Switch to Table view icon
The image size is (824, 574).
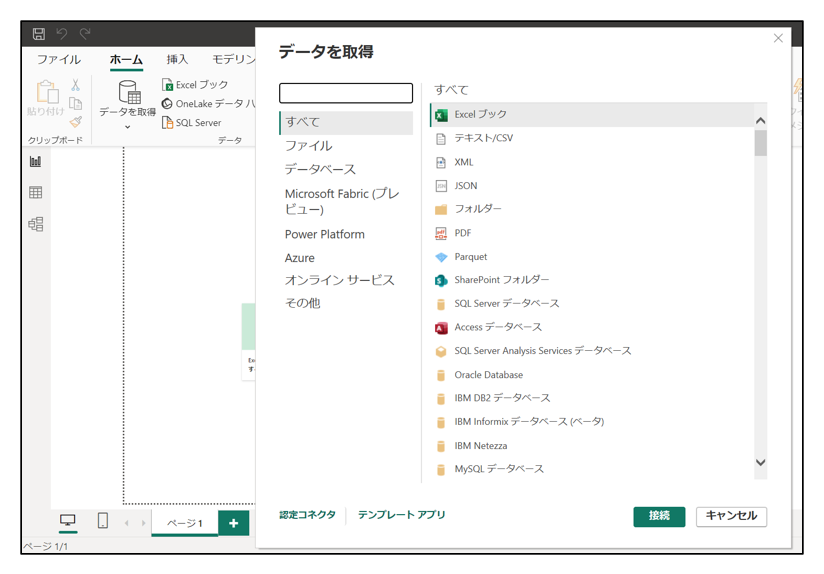pyautogui.click(x=36, y=192)
